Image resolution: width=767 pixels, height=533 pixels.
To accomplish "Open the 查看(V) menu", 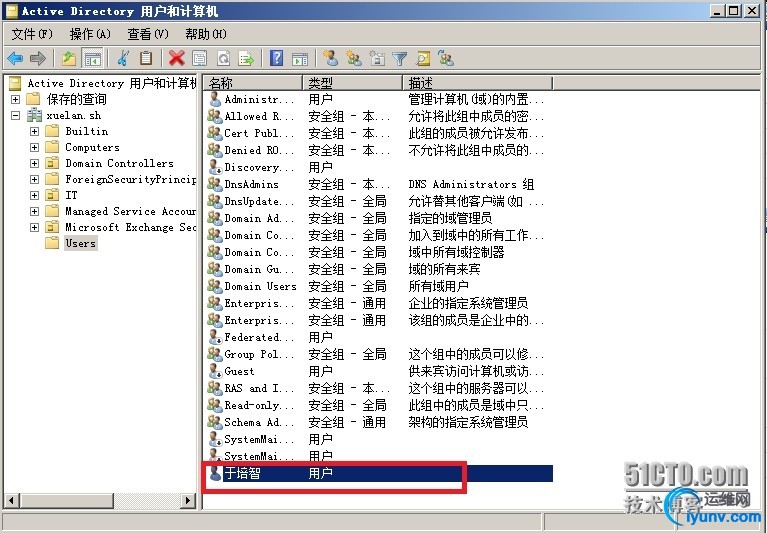I will click(x=148, y=34).
